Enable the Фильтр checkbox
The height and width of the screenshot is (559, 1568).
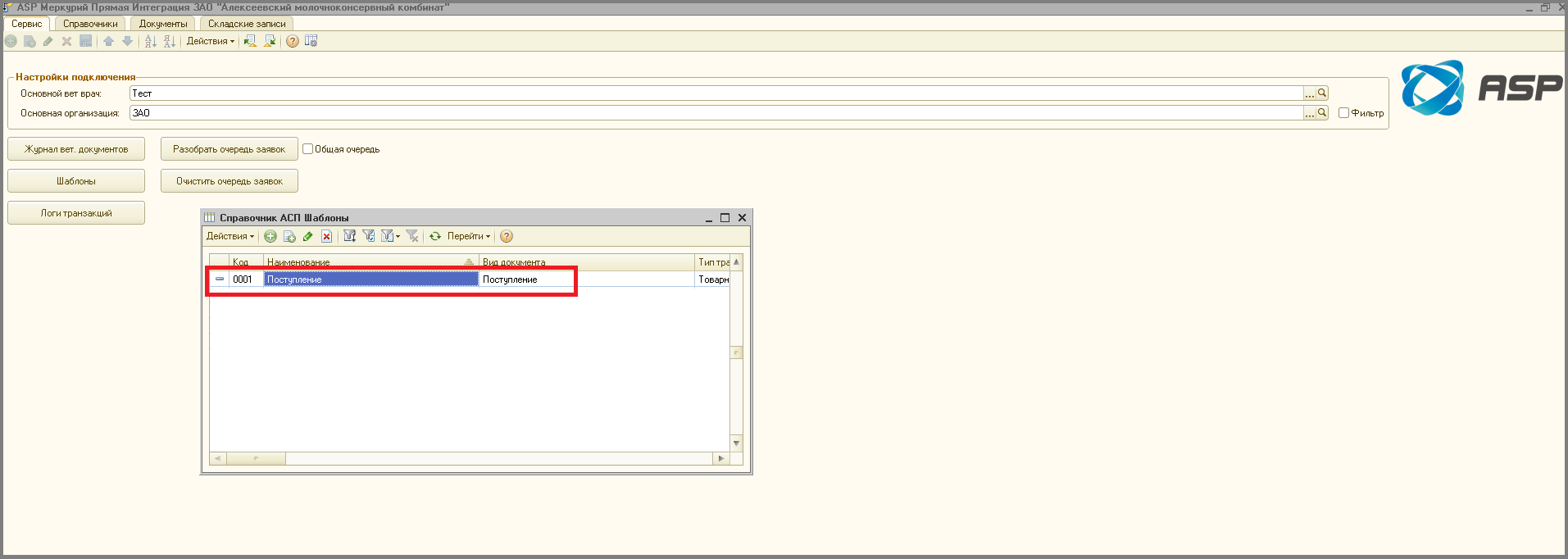tap(1343, 113)
